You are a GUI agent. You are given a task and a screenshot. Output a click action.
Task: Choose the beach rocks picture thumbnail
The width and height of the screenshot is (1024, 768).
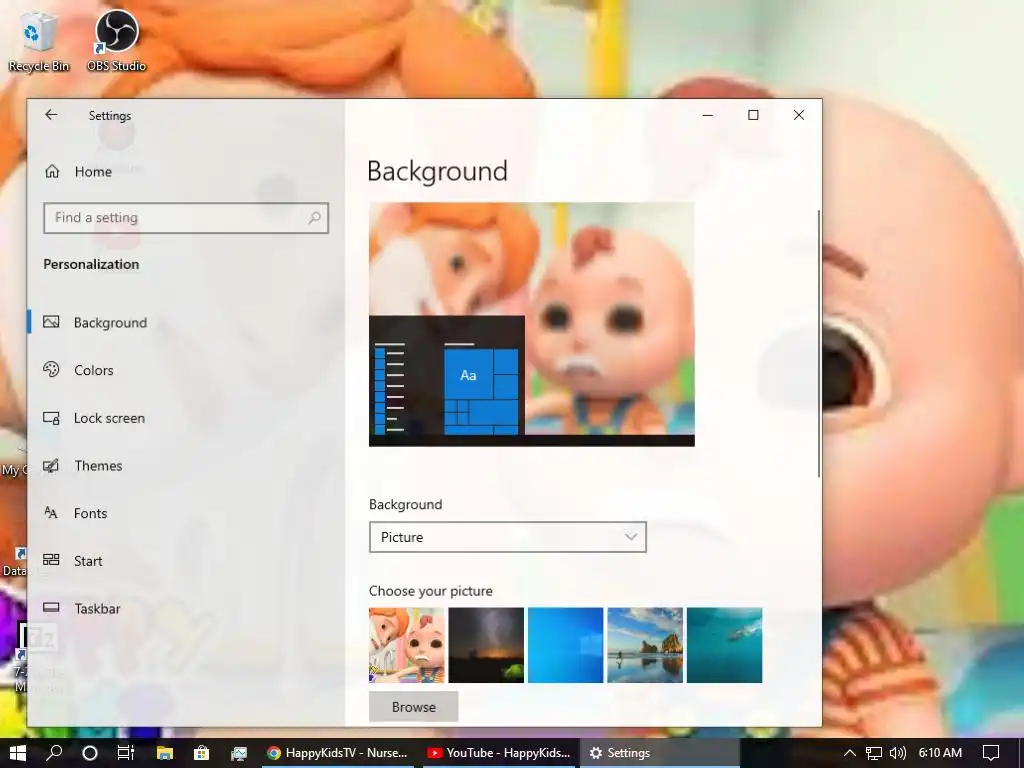tap(645, 645)
